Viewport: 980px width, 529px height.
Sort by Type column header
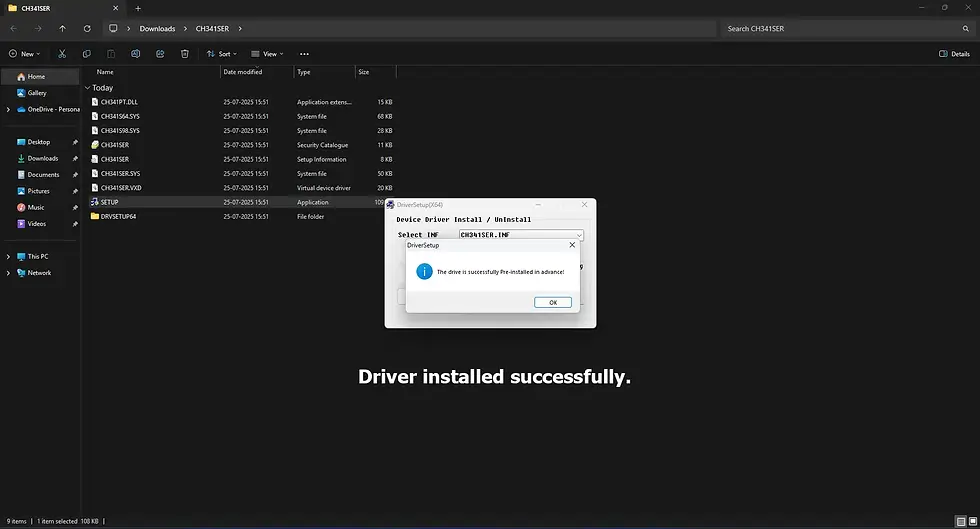pos(304,72)
